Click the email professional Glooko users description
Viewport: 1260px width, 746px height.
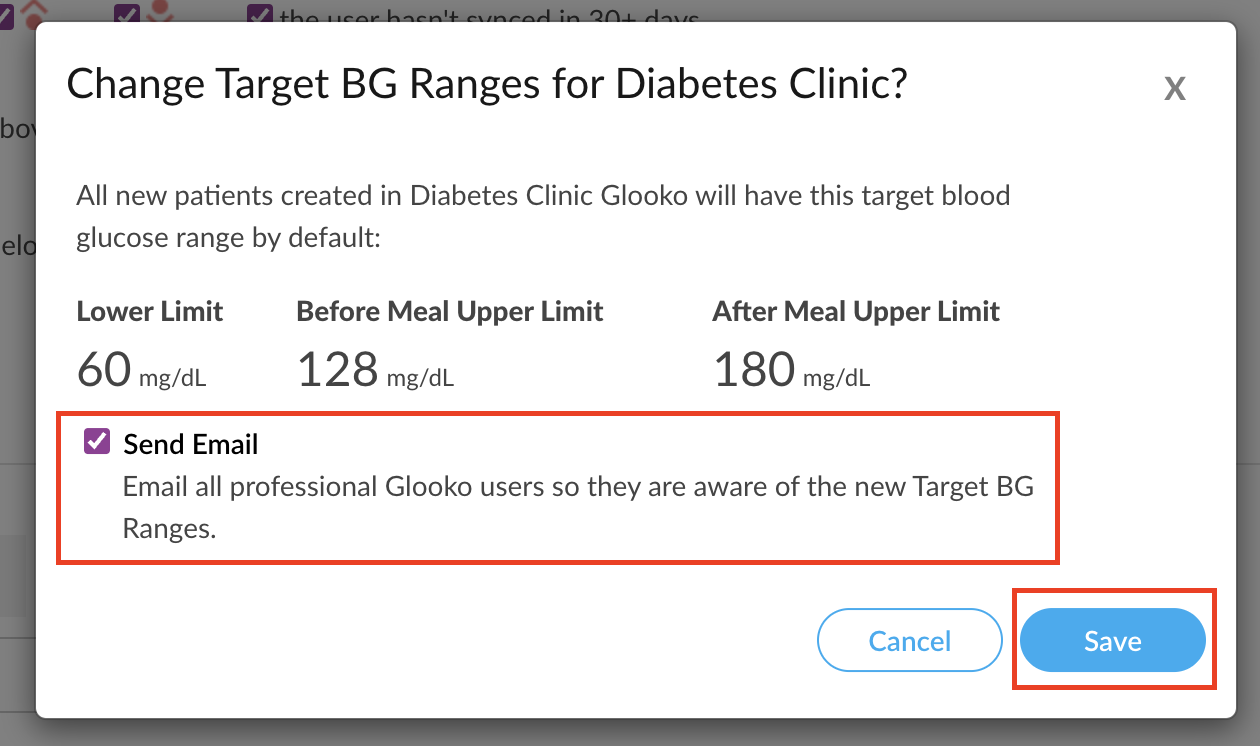tap(578, 508)
